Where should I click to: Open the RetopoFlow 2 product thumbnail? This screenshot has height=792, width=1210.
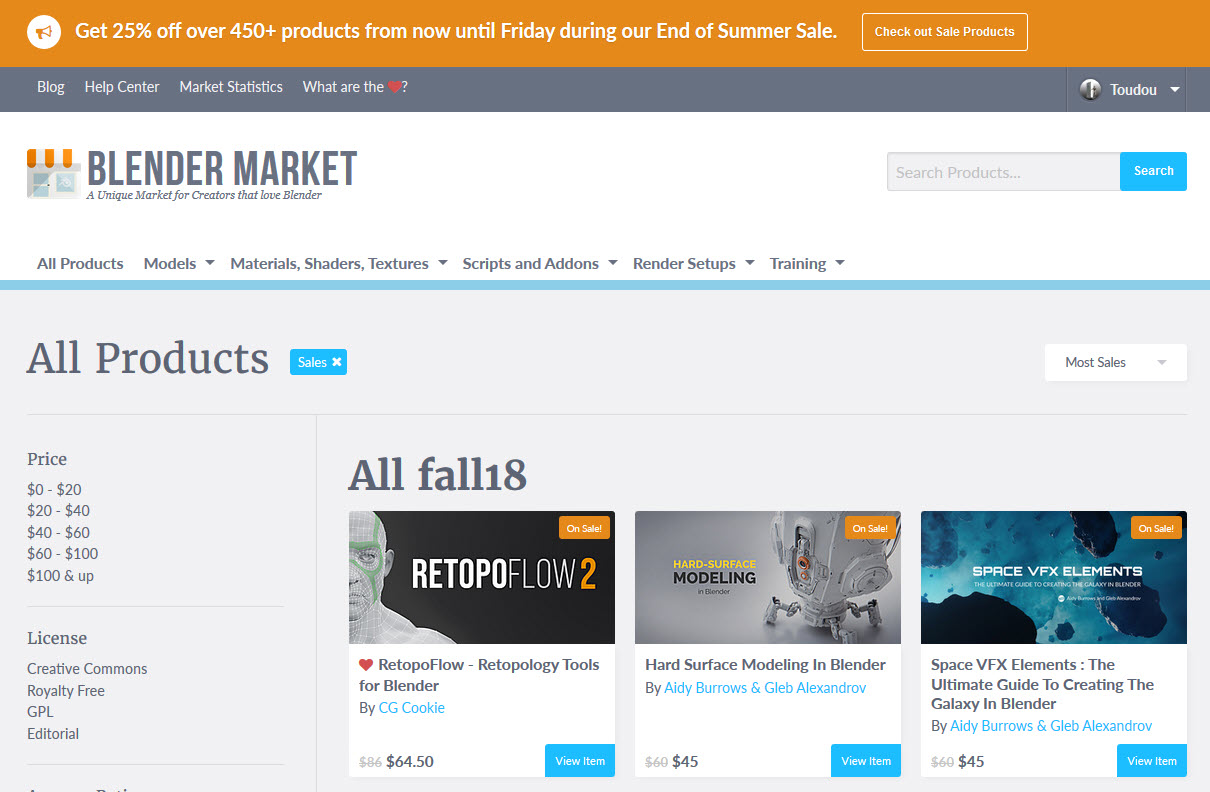click(482, 578)
